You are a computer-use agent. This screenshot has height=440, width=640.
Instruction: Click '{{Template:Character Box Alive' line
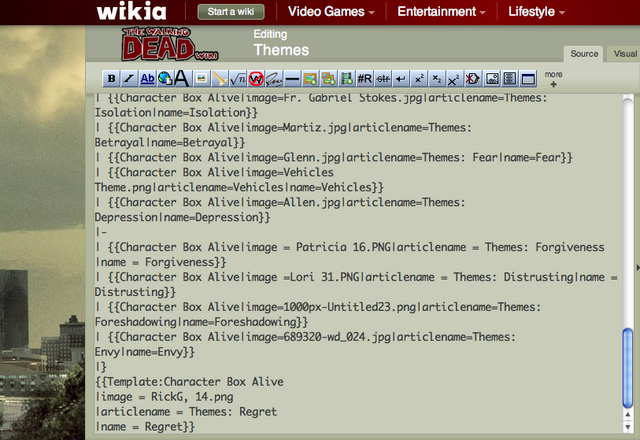pos(189,382)
